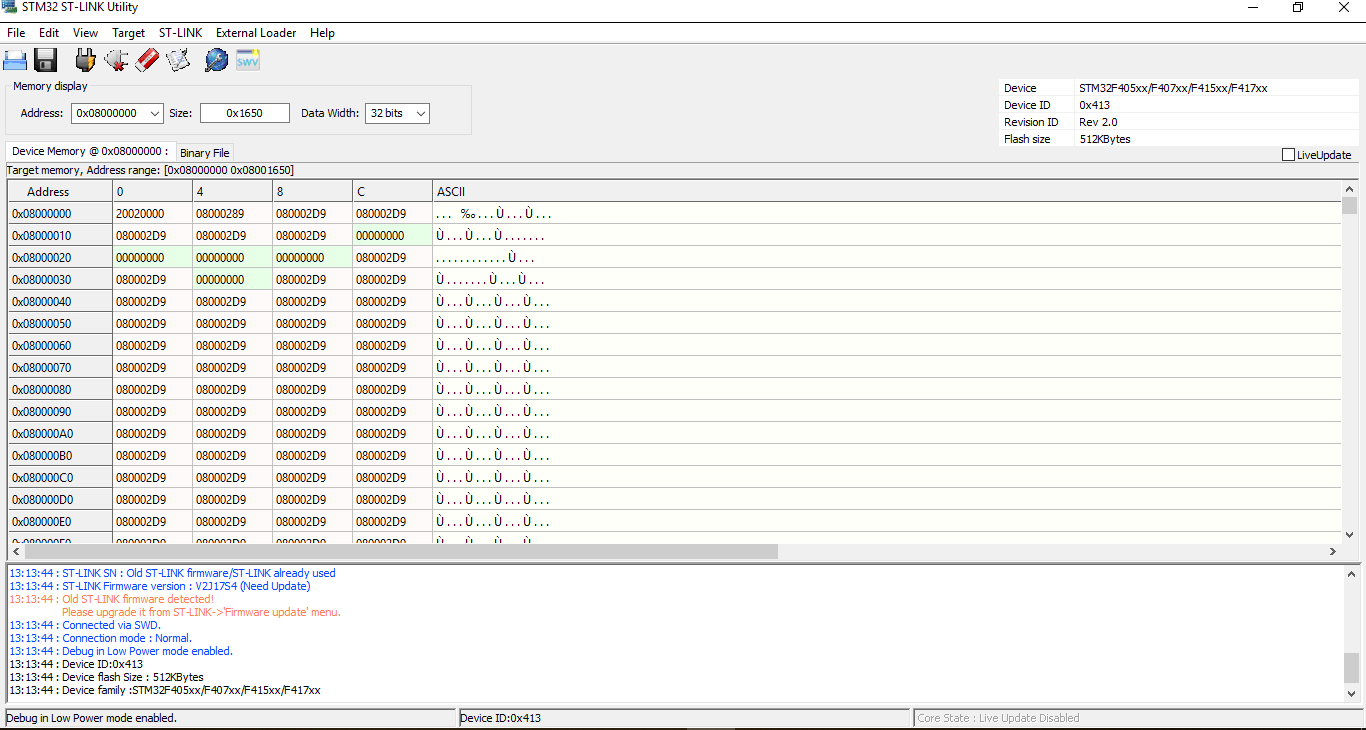Click the 8 column header
Image resolution: width=1366 pixels, height=730 pixels.
(312, 192)
